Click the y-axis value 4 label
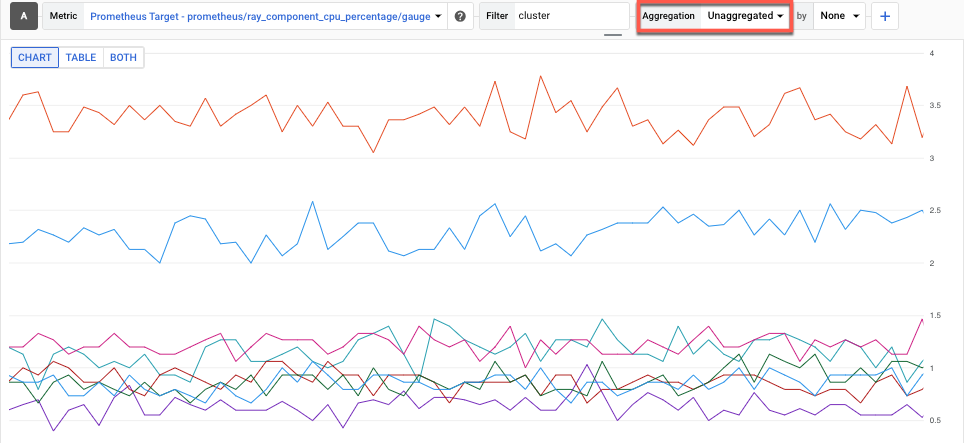The width and height of the screenshot is (964, 443). pyautogui.click(x=931, y=53)
